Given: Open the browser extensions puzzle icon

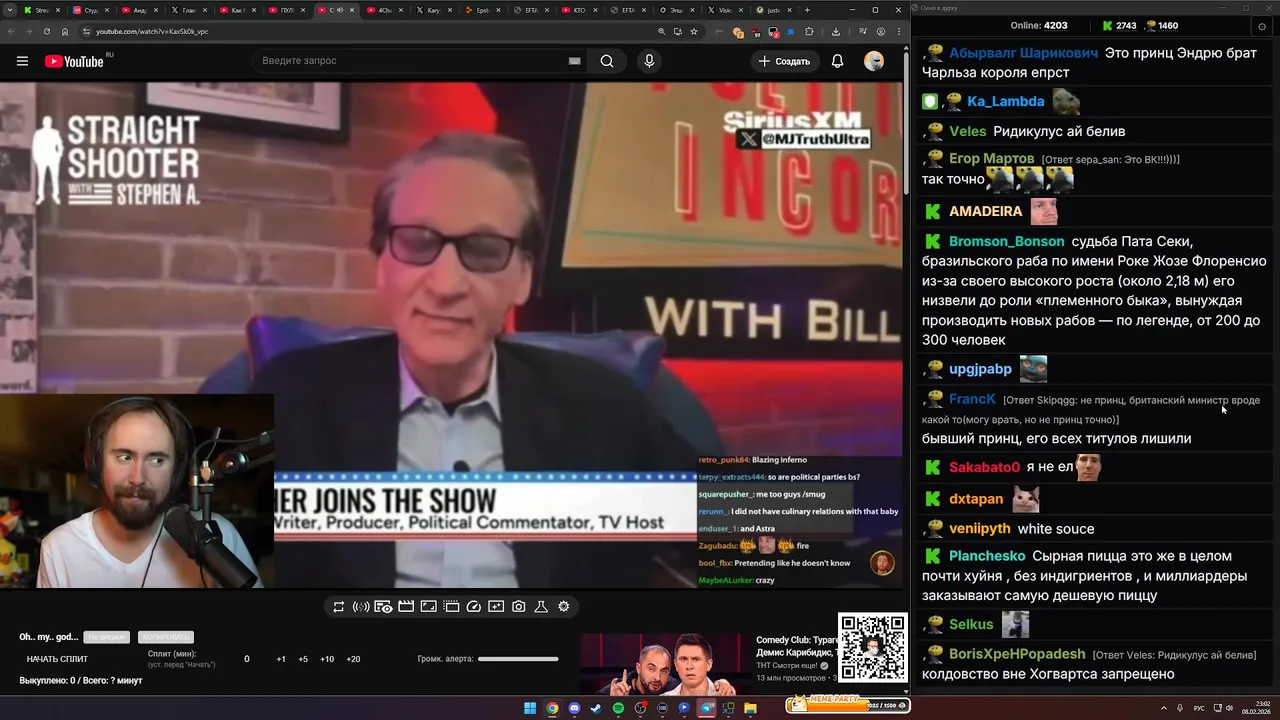Looking at the screenshot, I should pos(809,31).
